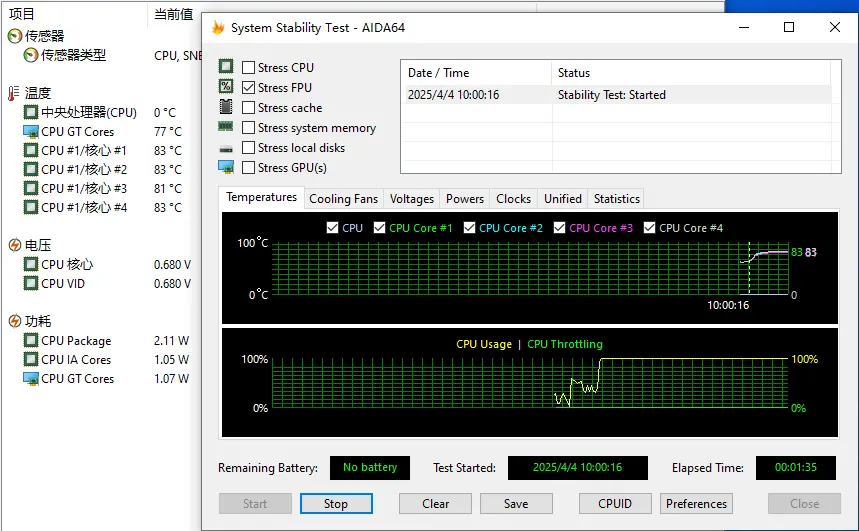Enable the Stress CPU checkbox
Image resolution: width=859 pixels, height=531 pixels.
248,67
